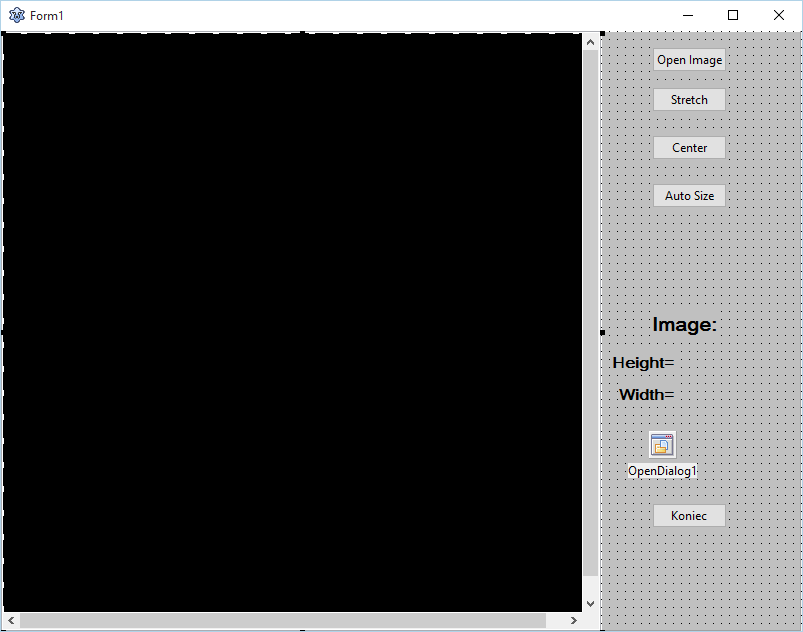Click the Koniec button

click(689, 515)
